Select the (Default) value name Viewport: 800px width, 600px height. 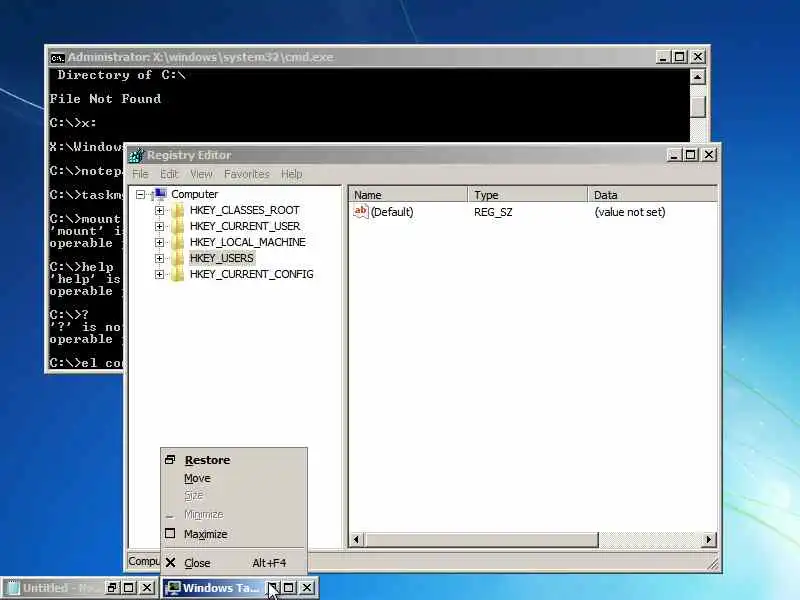pyautogui.click(x=392, y=212)
